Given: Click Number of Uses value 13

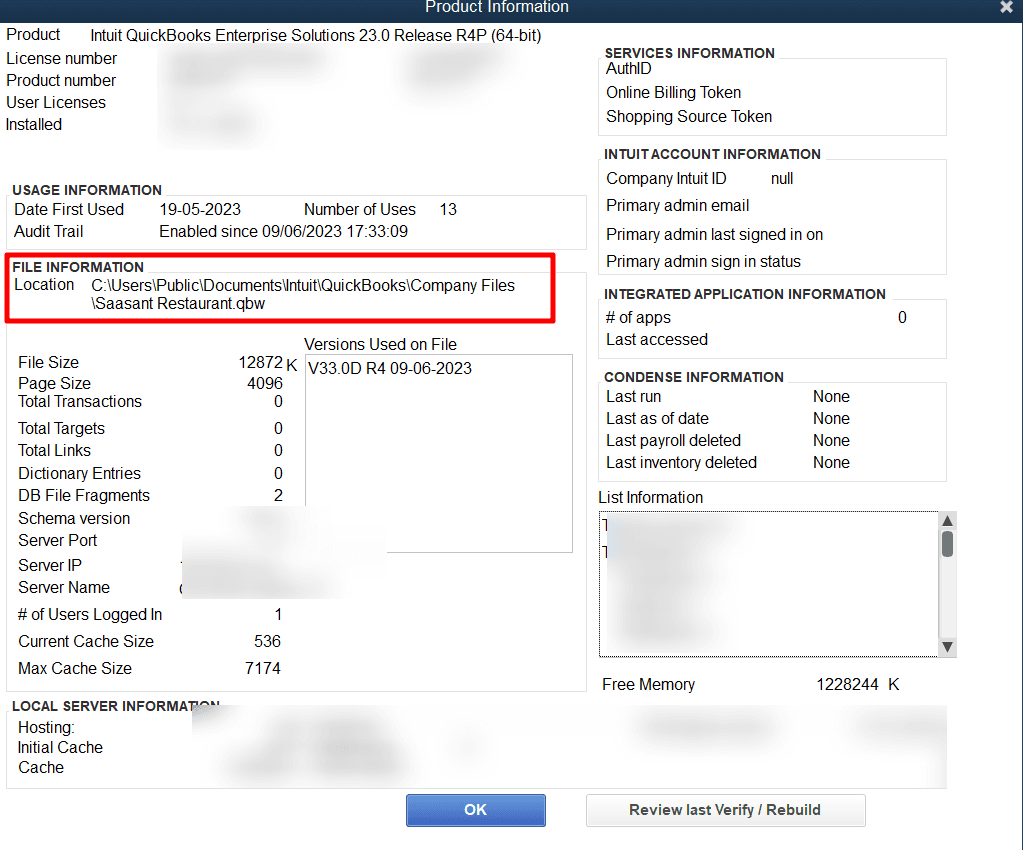Looking at the screenshot, I should coord(448,209).
